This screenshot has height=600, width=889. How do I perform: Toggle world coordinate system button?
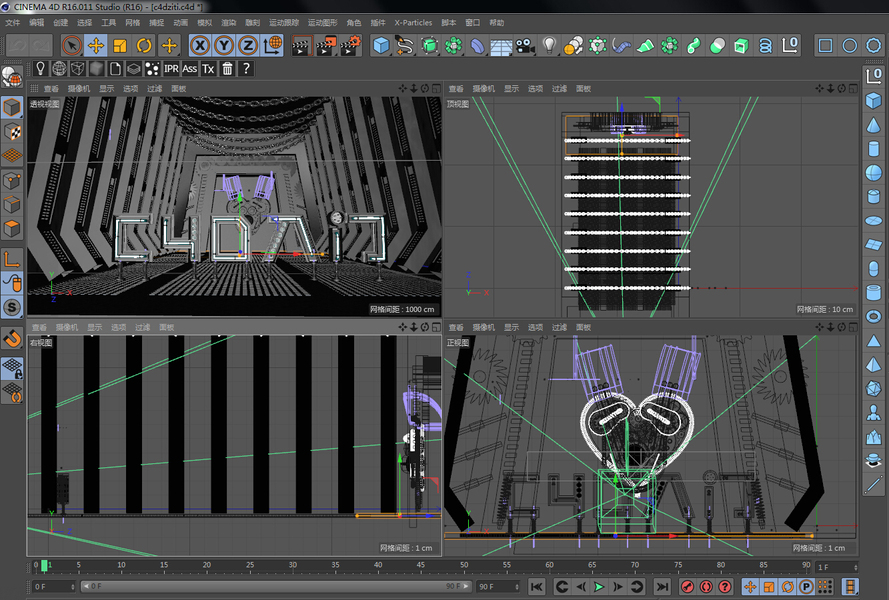click(273, 45)
